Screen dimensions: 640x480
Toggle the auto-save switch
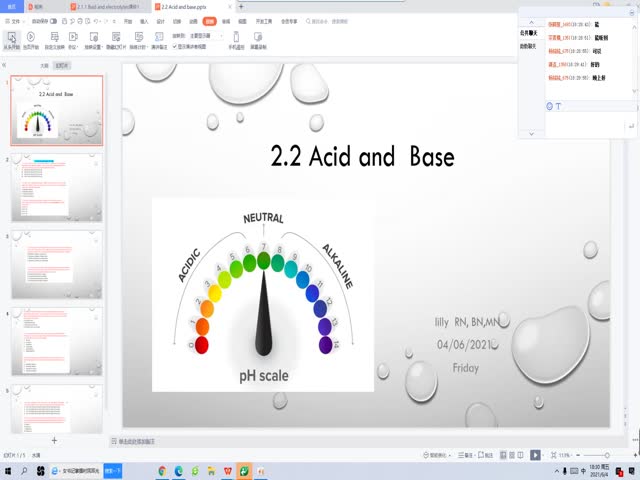(53, 21)
